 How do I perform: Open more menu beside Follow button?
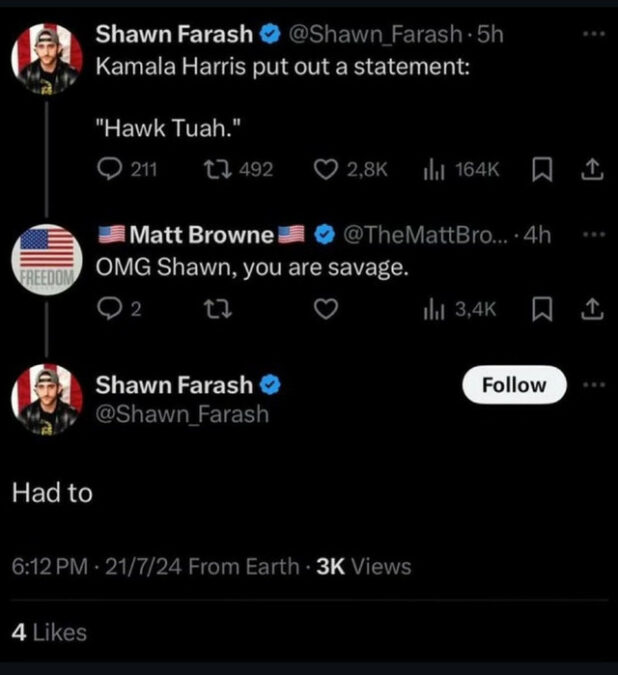(594, 385)
